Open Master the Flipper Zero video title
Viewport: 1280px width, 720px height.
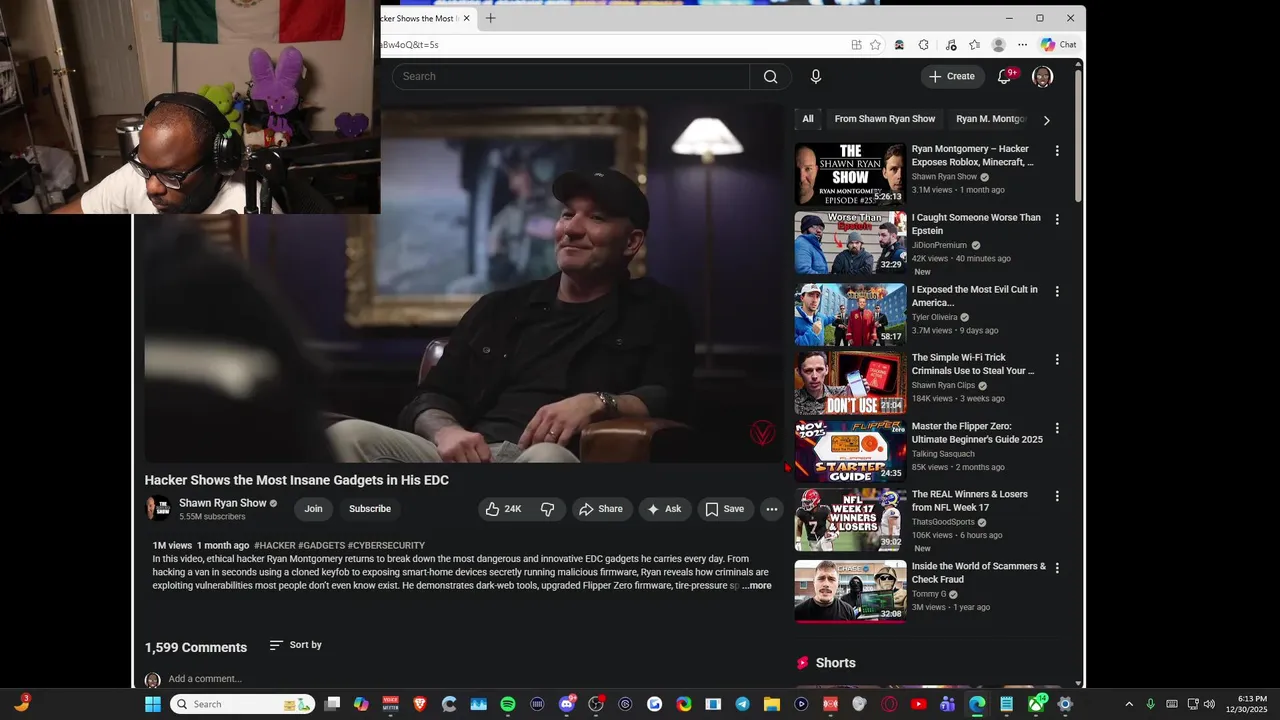tap(977, 433)
